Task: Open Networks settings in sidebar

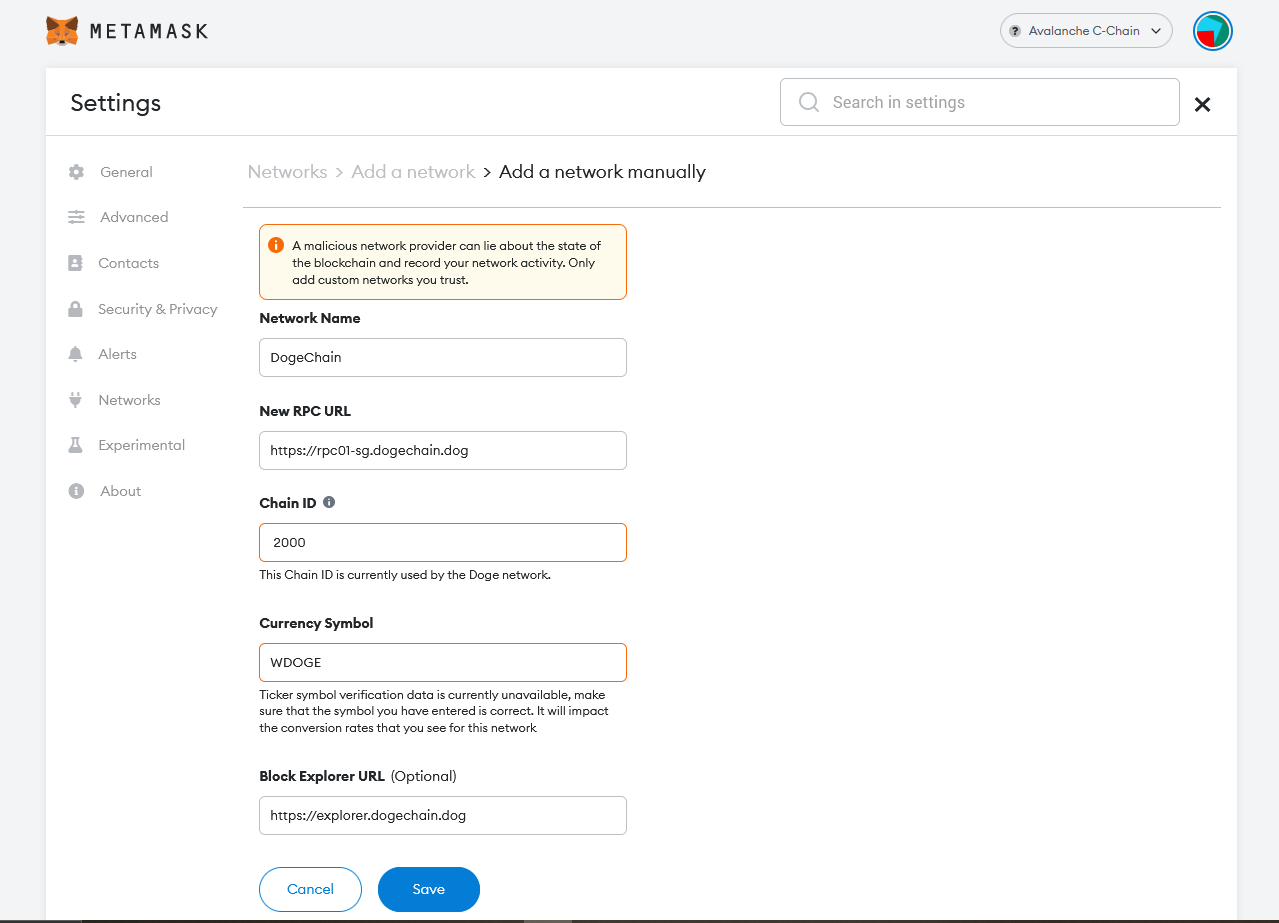Action: (x=129, y=400)
